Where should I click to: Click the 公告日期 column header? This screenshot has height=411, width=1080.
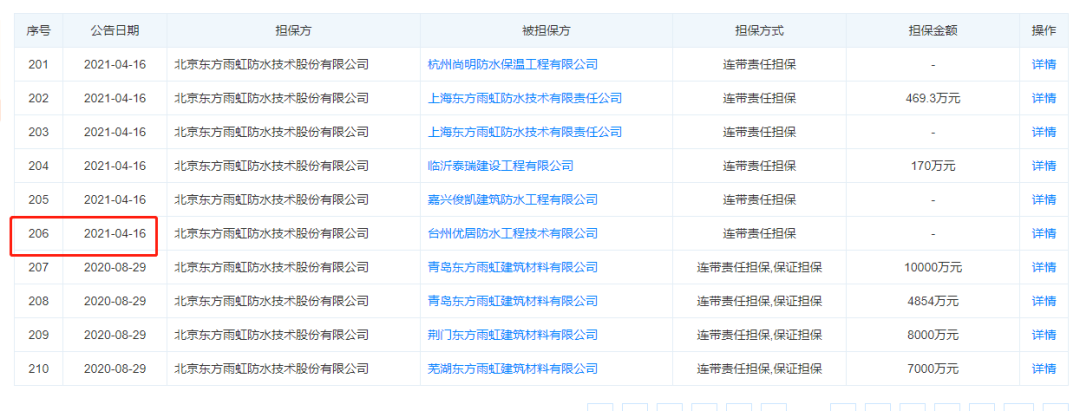115,30
